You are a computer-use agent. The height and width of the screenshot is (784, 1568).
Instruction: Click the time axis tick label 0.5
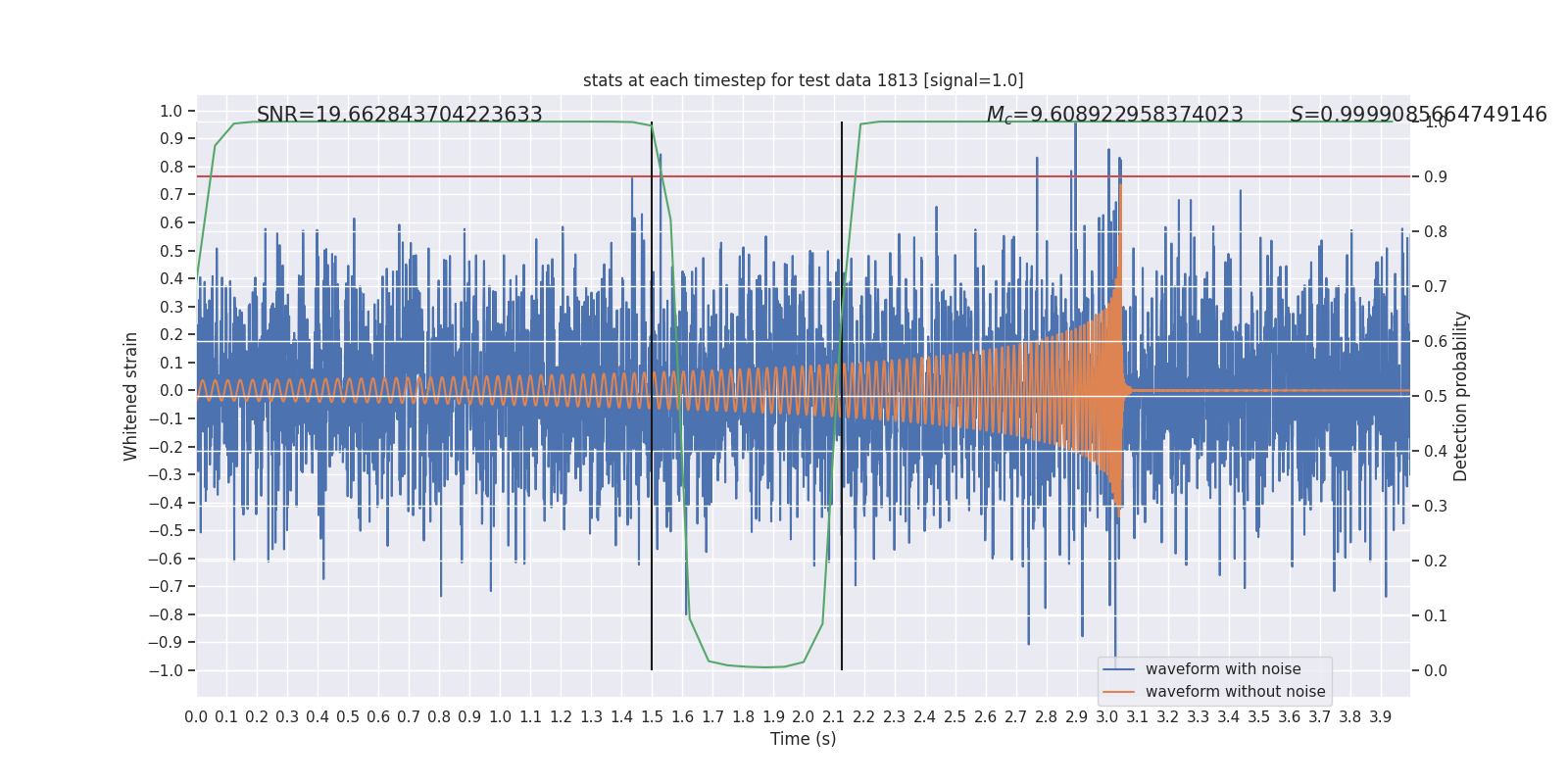tap(348, 717)
